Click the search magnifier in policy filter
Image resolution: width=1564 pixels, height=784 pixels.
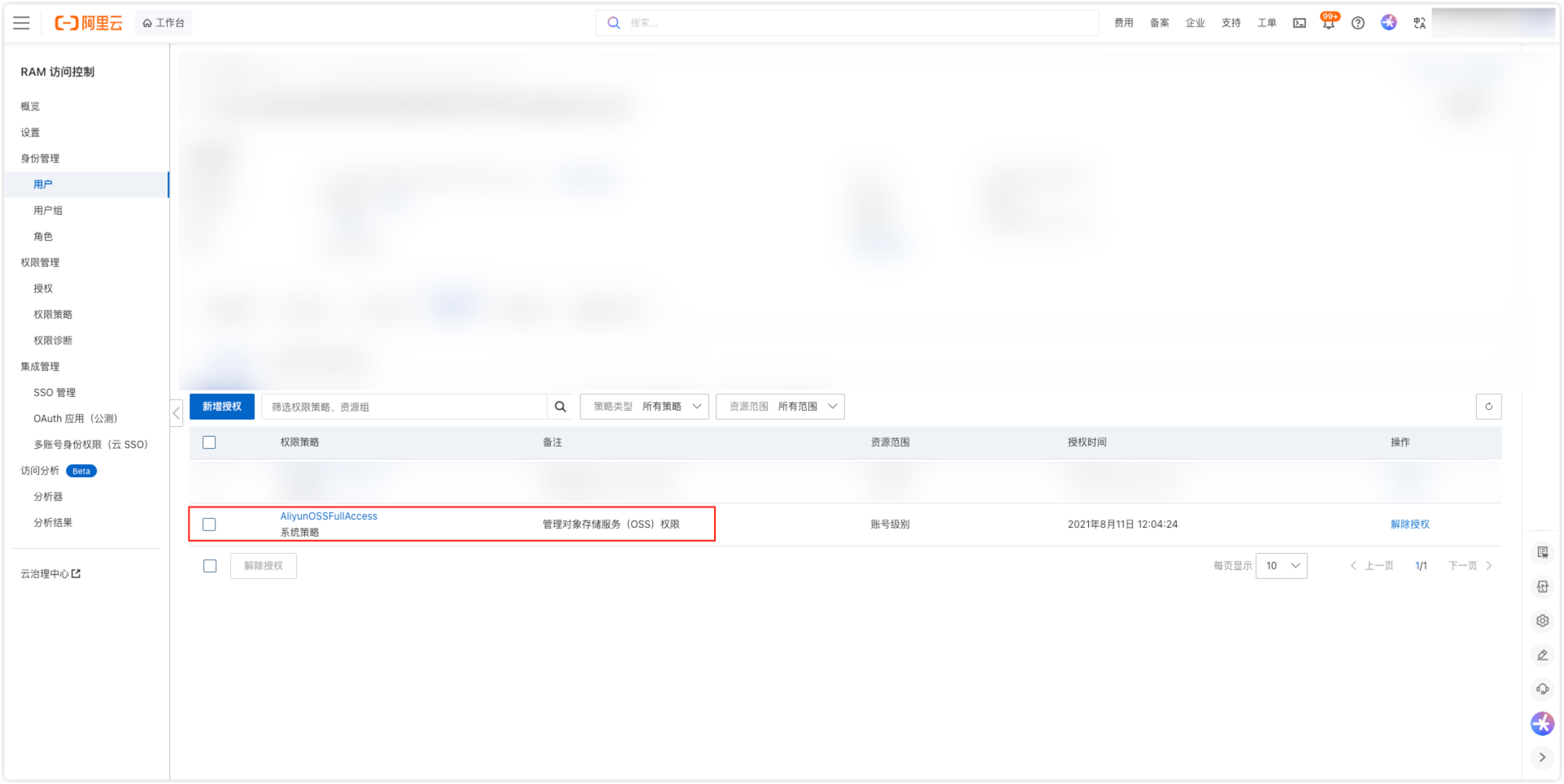tap(560, 407)
